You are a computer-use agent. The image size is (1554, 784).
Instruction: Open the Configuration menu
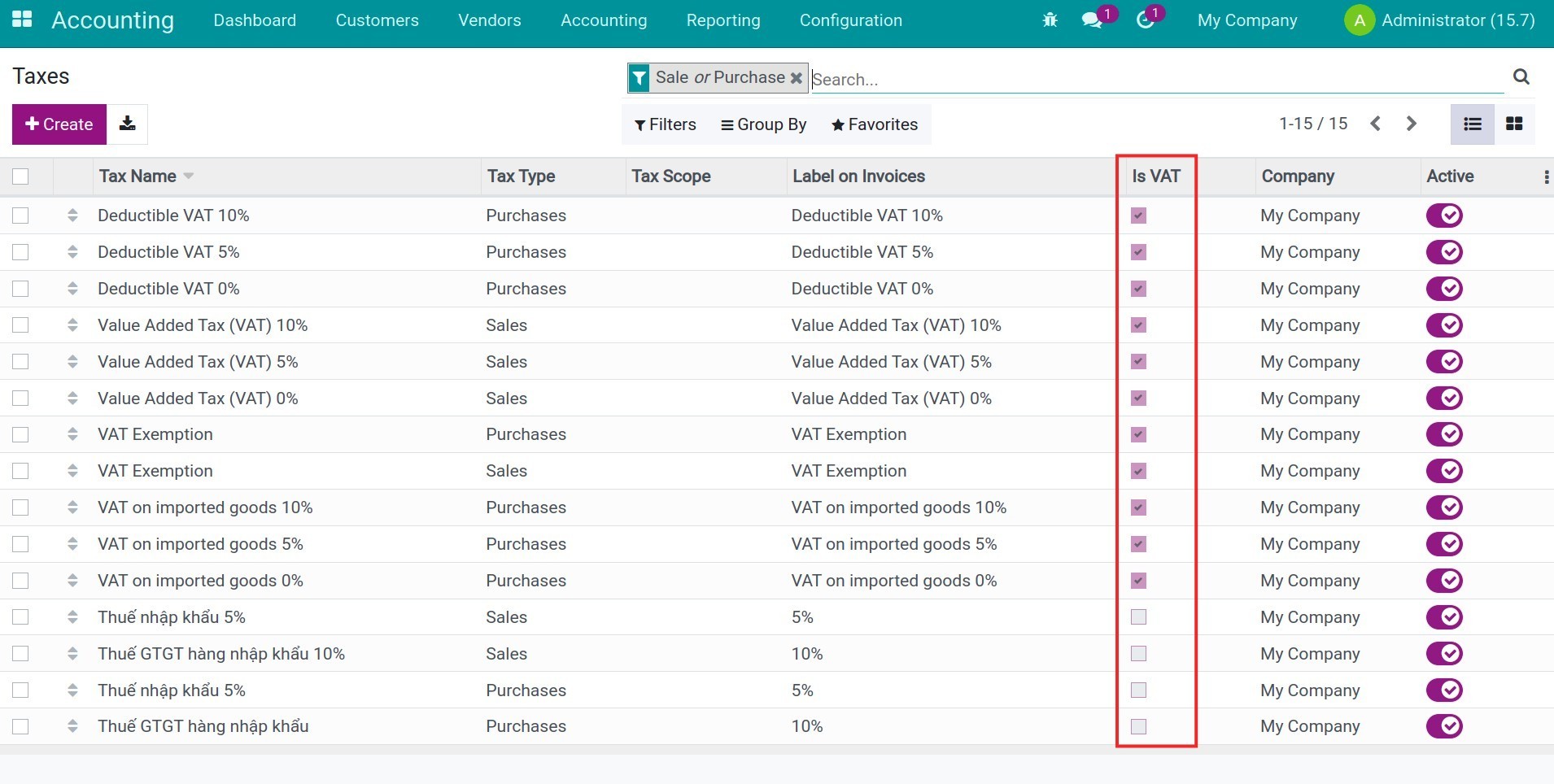coord(850,20)
